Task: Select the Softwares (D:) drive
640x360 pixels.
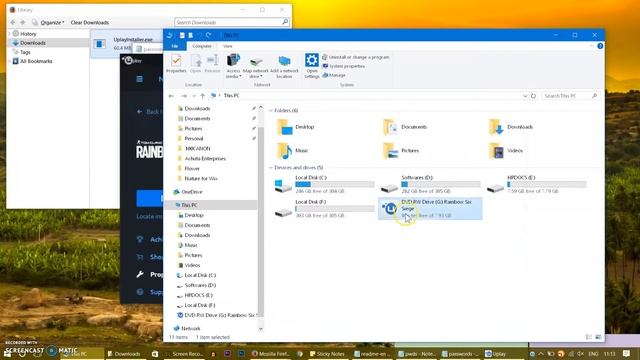Action: pos(431,184)
